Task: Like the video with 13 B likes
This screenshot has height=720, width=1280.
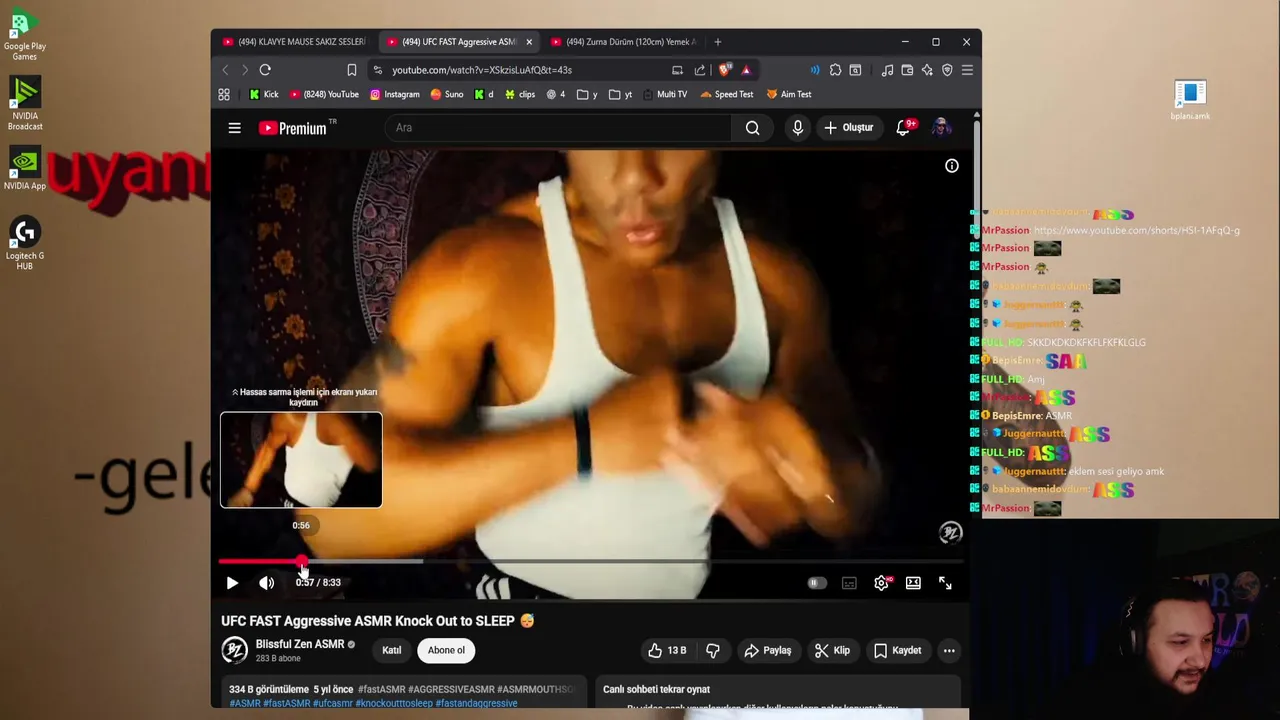Action: [667, 650]
